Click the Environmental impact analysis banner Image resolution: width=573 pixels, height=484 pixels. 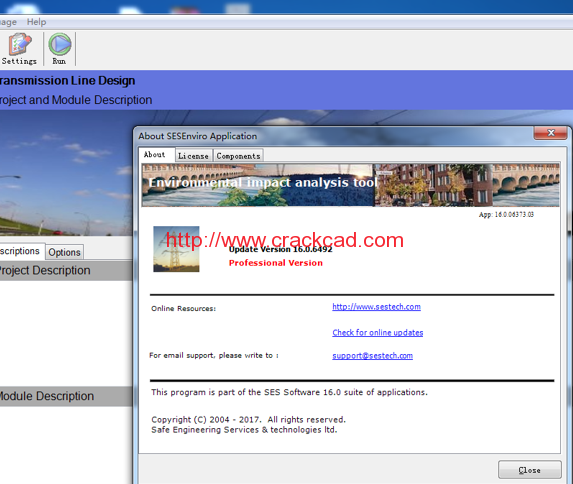point(350,185)
